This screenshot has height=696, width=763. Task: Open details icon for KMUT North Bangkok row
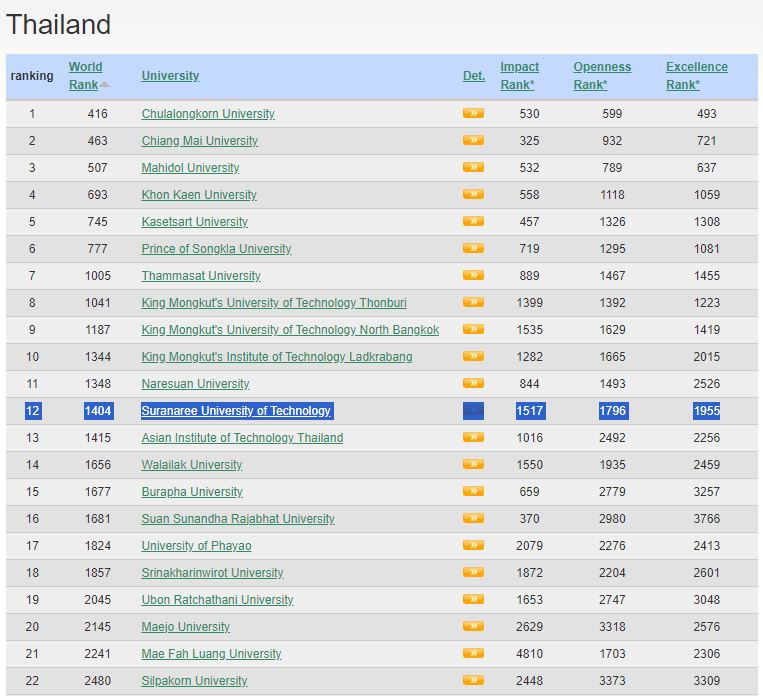pyautogui.click(x=473, y=330)
